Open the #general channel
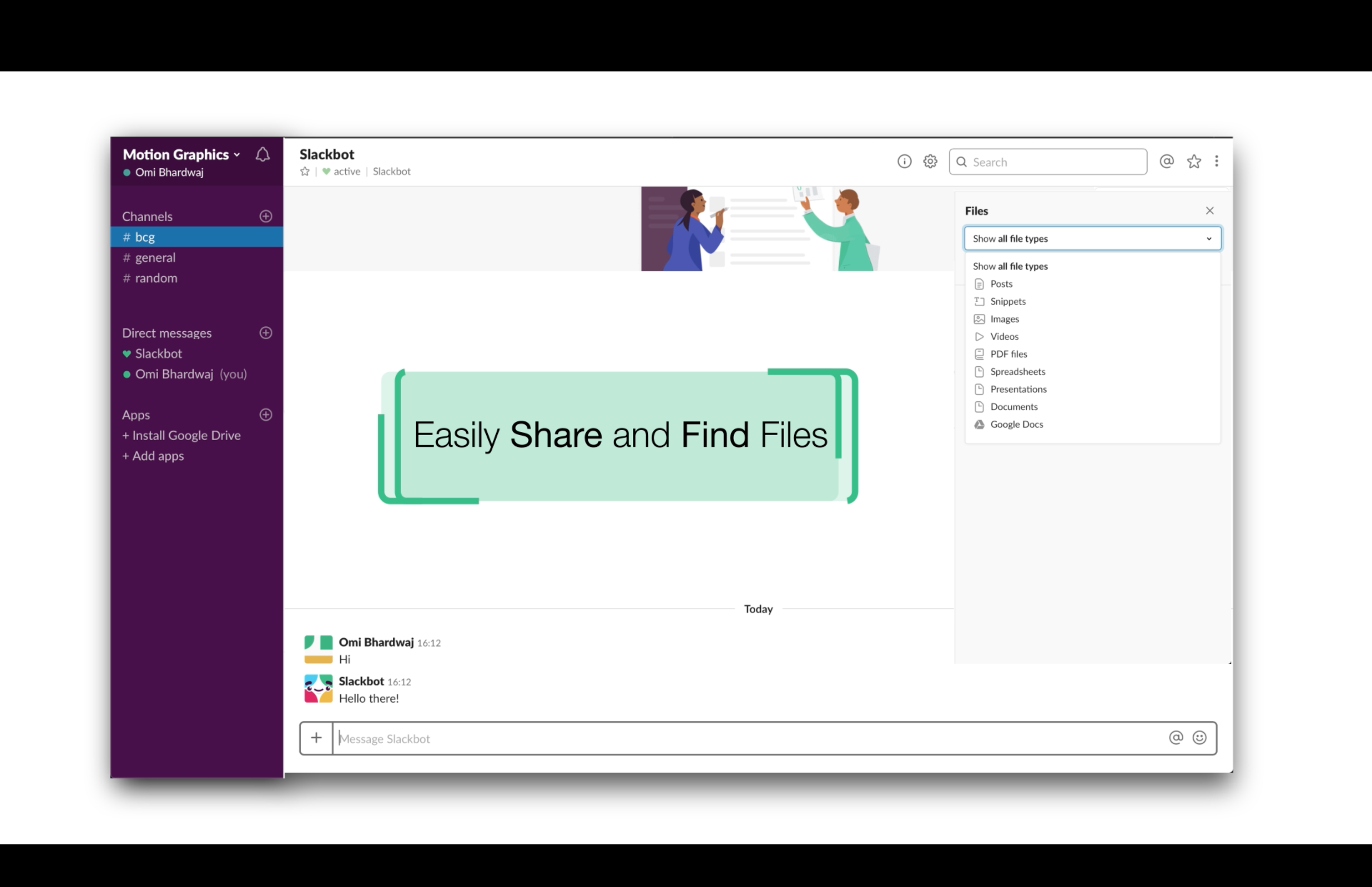1372x887 pixels. (155, 257)
